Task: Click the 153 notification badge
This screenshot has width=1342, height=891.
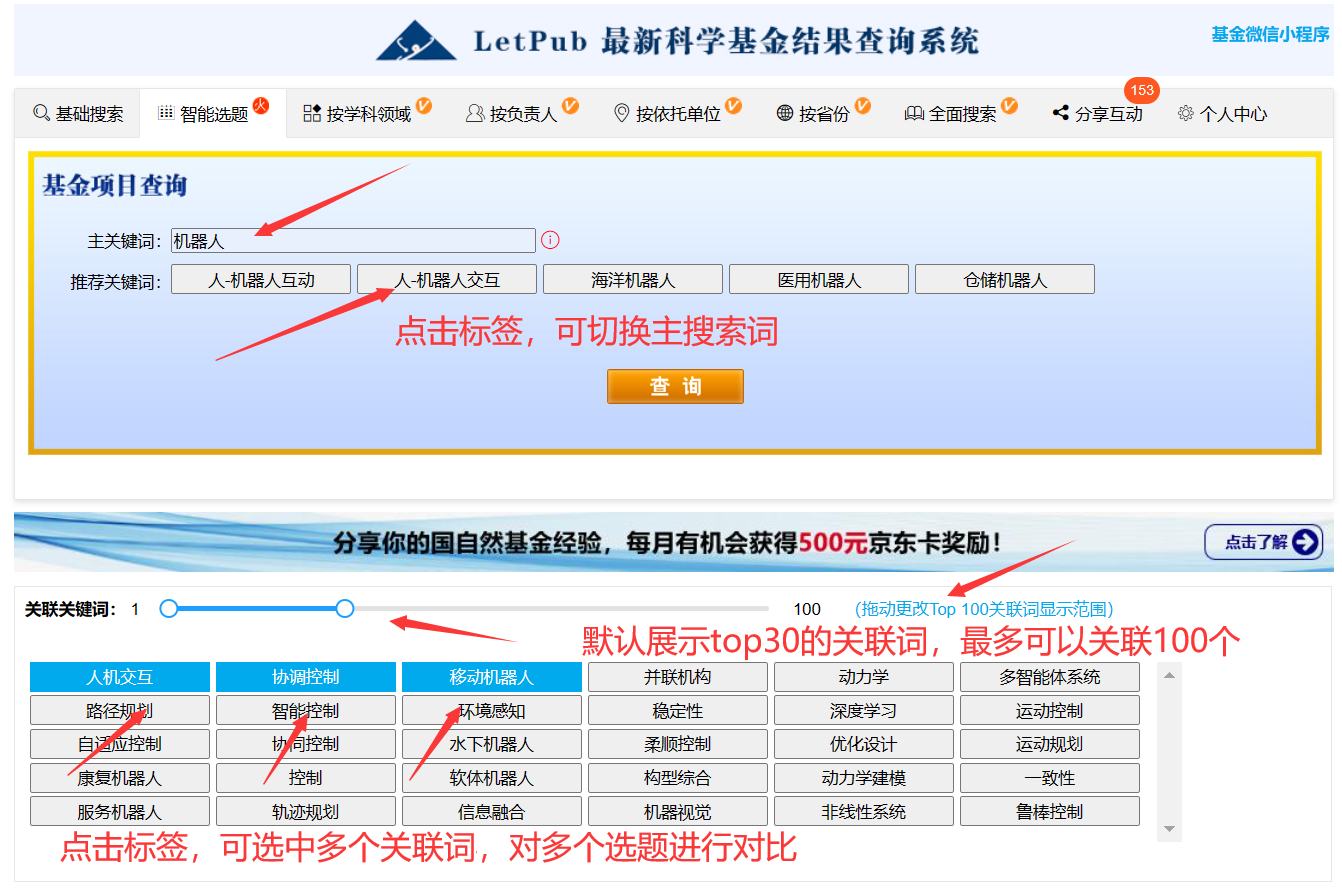Action: click(1141, 90)
